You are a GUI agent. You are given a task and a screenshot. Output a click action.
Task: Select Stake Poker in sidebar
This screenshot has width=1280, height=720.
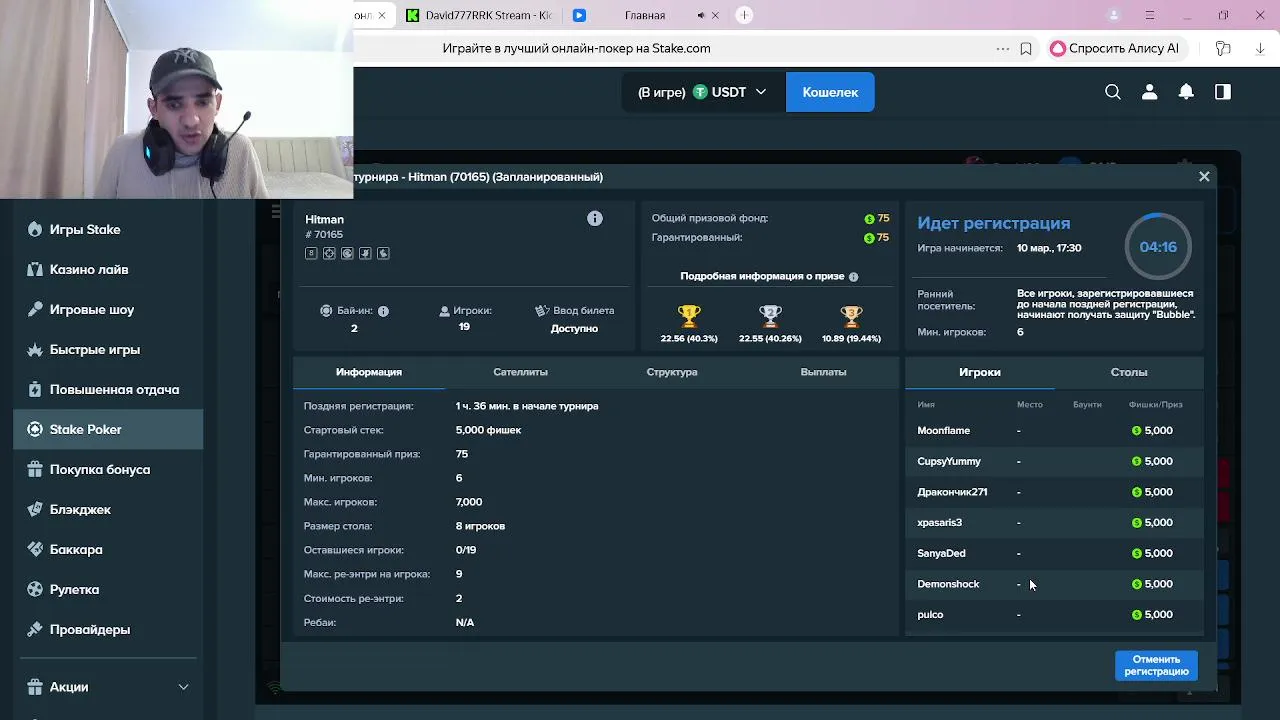tap(108, 429)
